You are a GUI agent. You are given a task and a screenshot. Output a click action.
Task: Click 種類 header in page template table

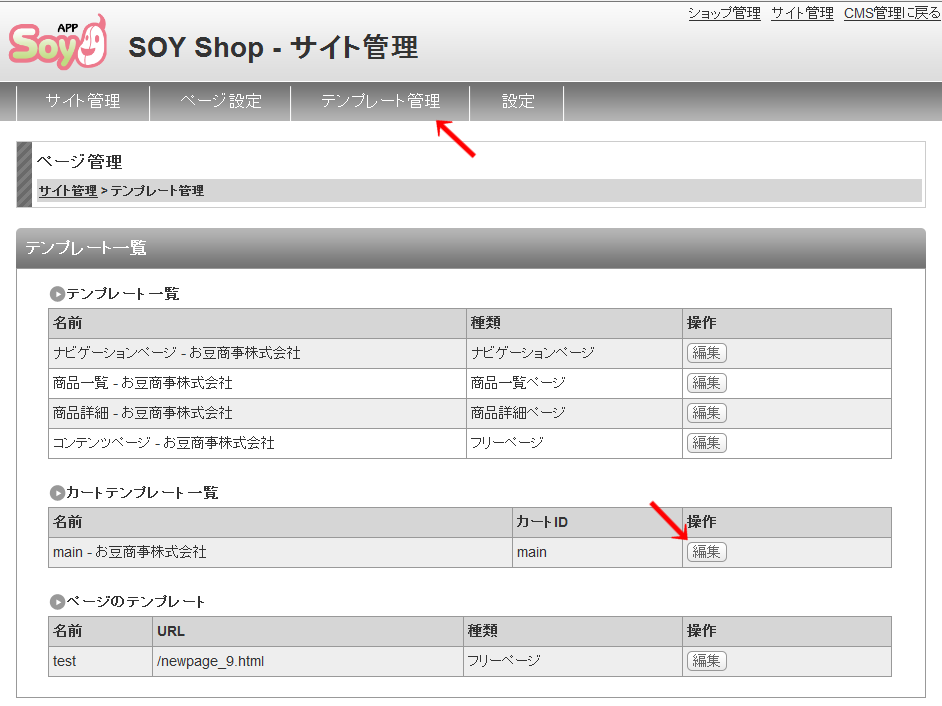pos(573,631)
